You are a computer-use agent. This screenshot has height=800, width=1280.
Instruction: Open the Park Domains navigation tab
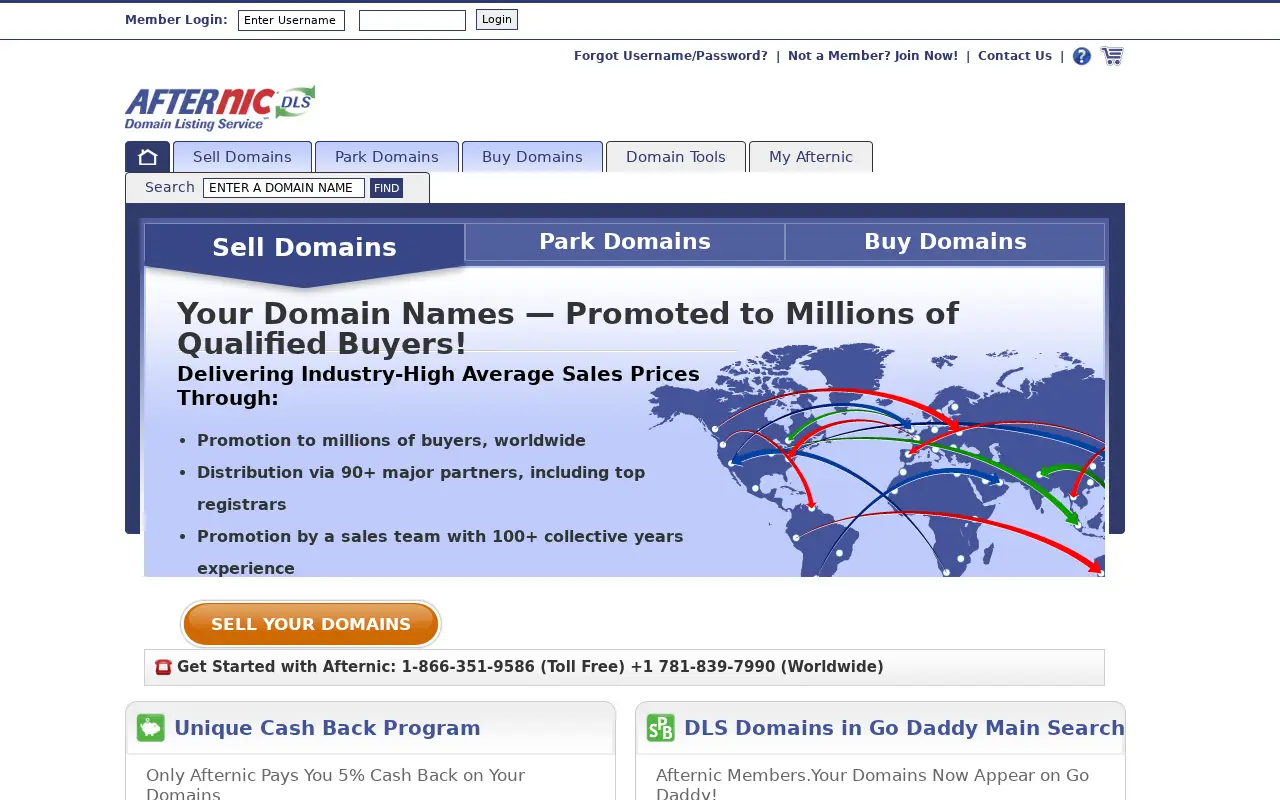point(387,157)
